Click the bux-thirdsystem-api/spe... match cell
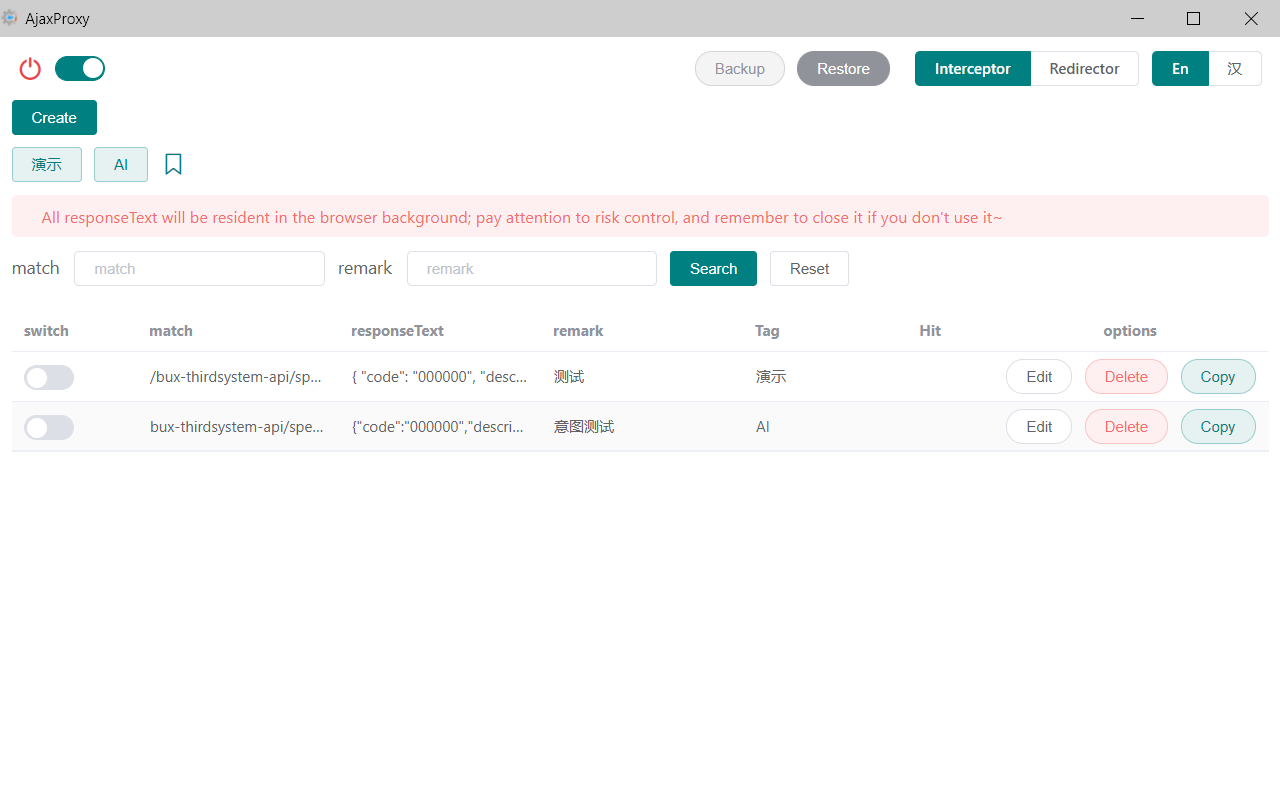1280x800 pixels. [236, 427]
